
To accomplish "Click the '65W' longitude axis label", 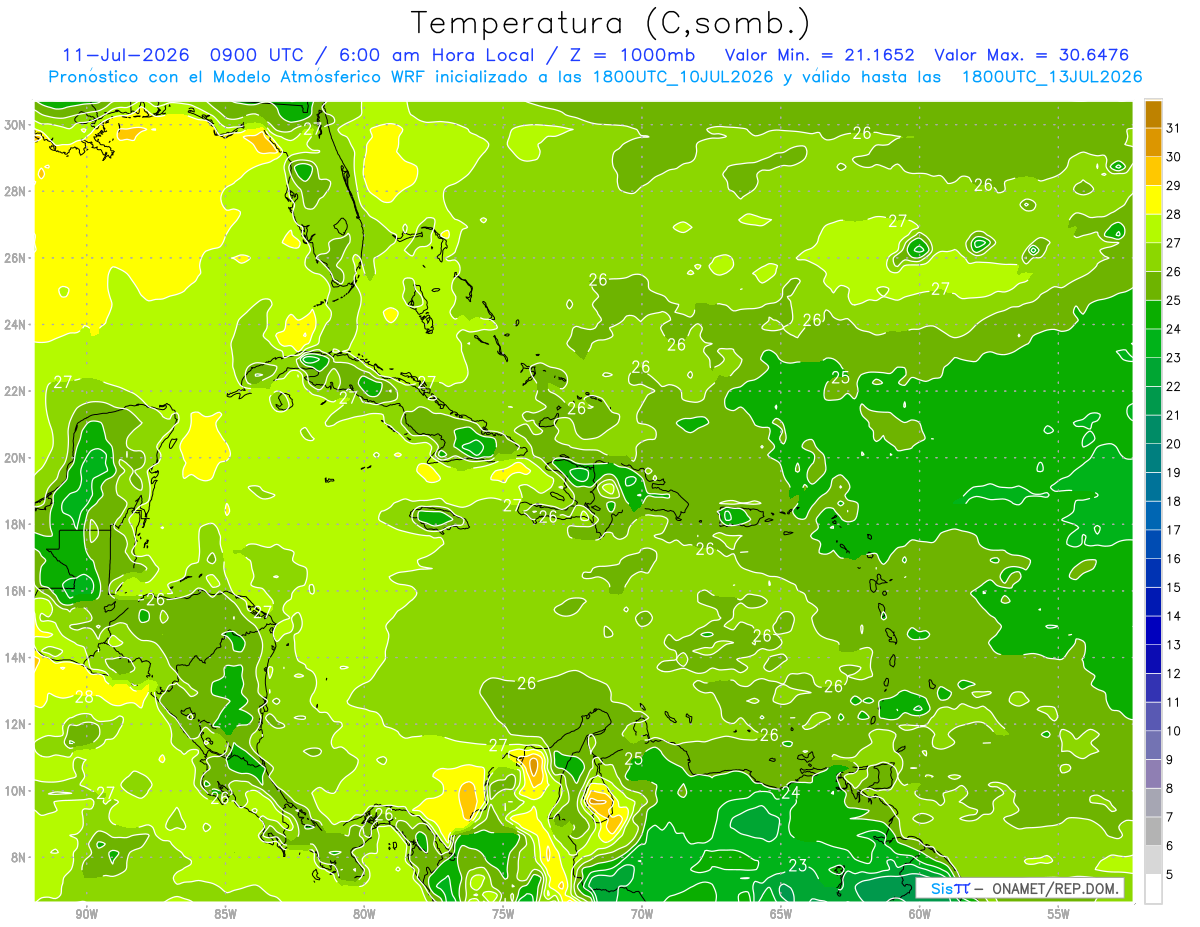I will (x=781, y=914).
